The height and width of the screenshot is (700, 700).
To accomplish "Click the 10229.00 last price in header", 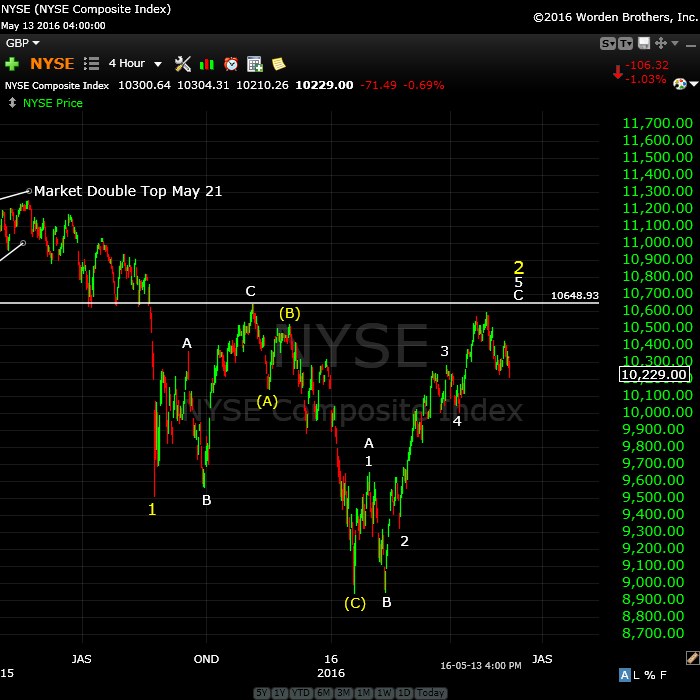I will (x=324, y=85).
